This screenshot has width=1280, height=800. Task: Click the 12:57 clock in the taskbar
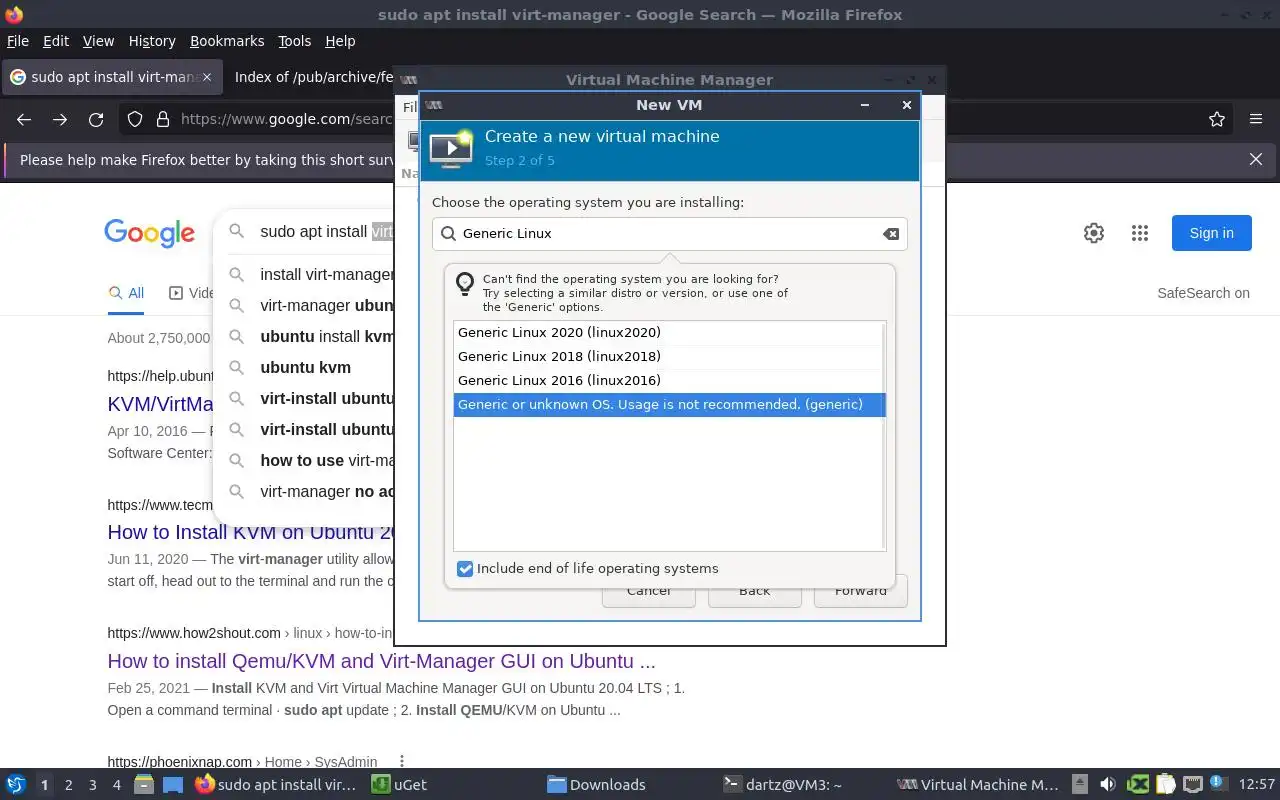[x=1257, y=785]
